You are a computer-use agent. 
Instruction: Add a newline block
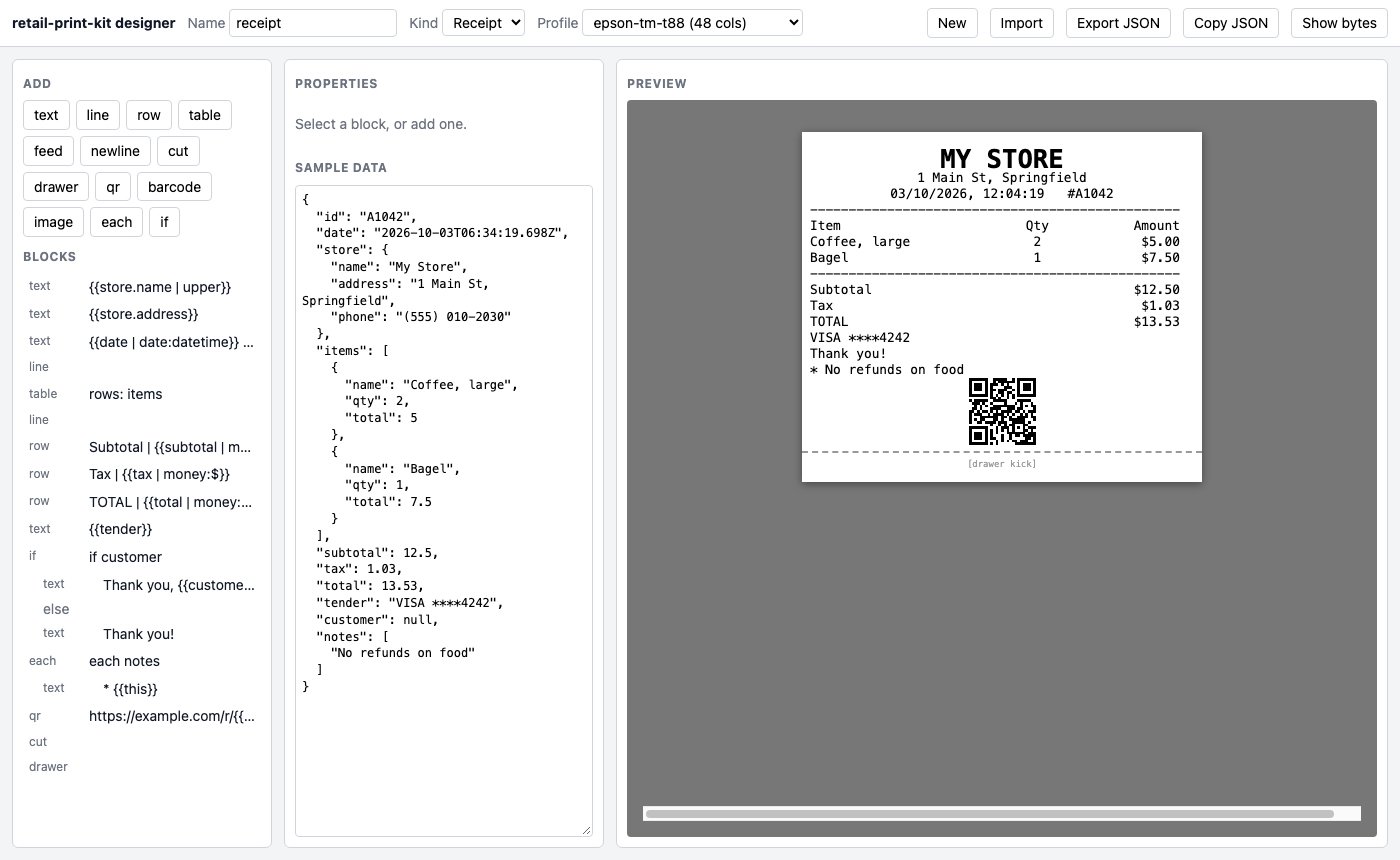(115, 151)
